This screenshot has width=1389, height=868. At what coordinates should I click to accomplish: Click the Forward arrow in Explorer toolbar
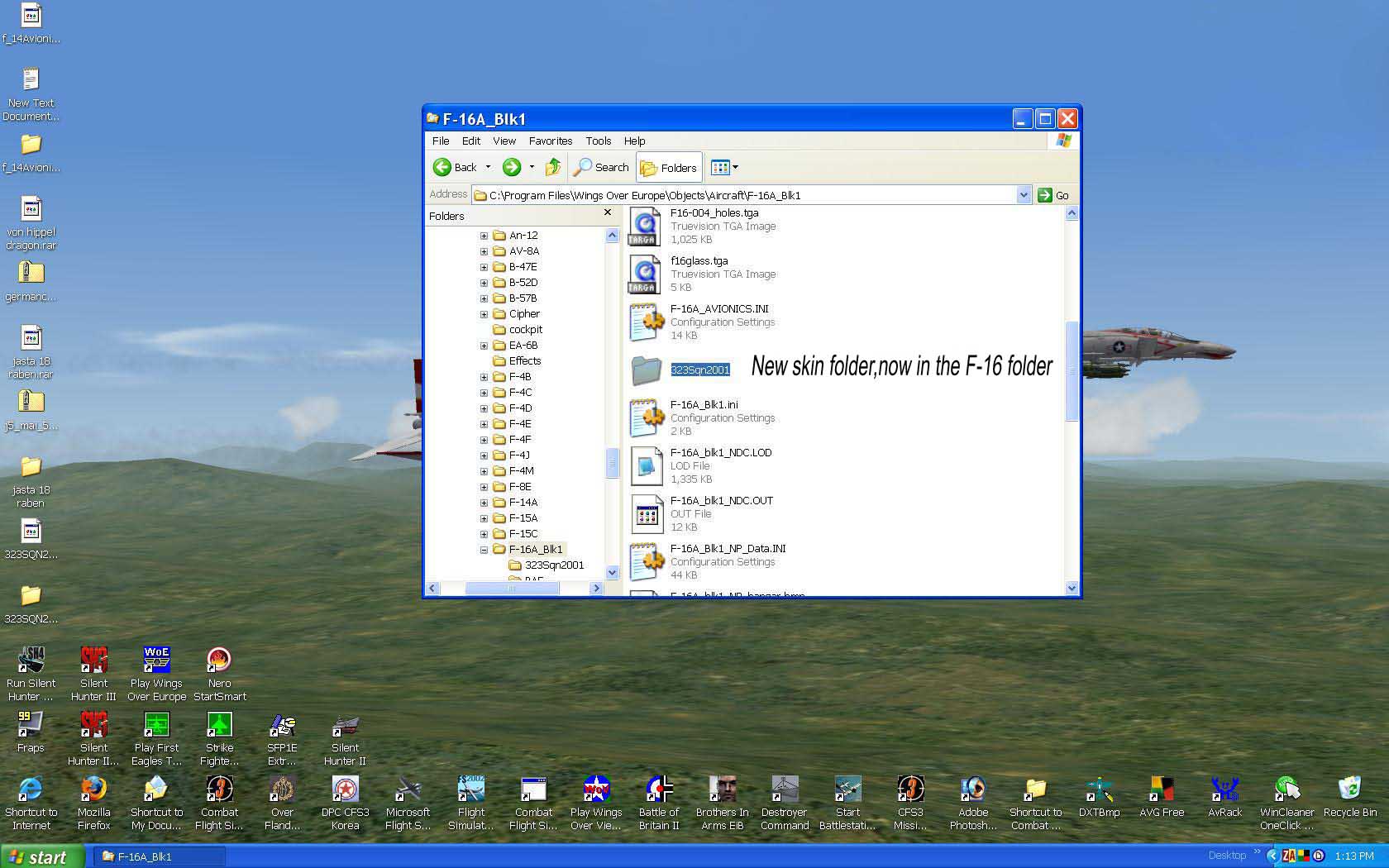point(512,167)
